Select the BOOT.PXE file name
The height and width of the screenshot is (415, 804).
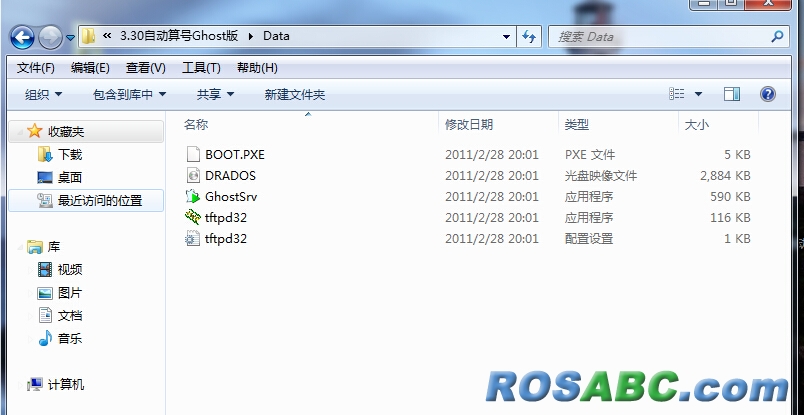pos(235,154)
